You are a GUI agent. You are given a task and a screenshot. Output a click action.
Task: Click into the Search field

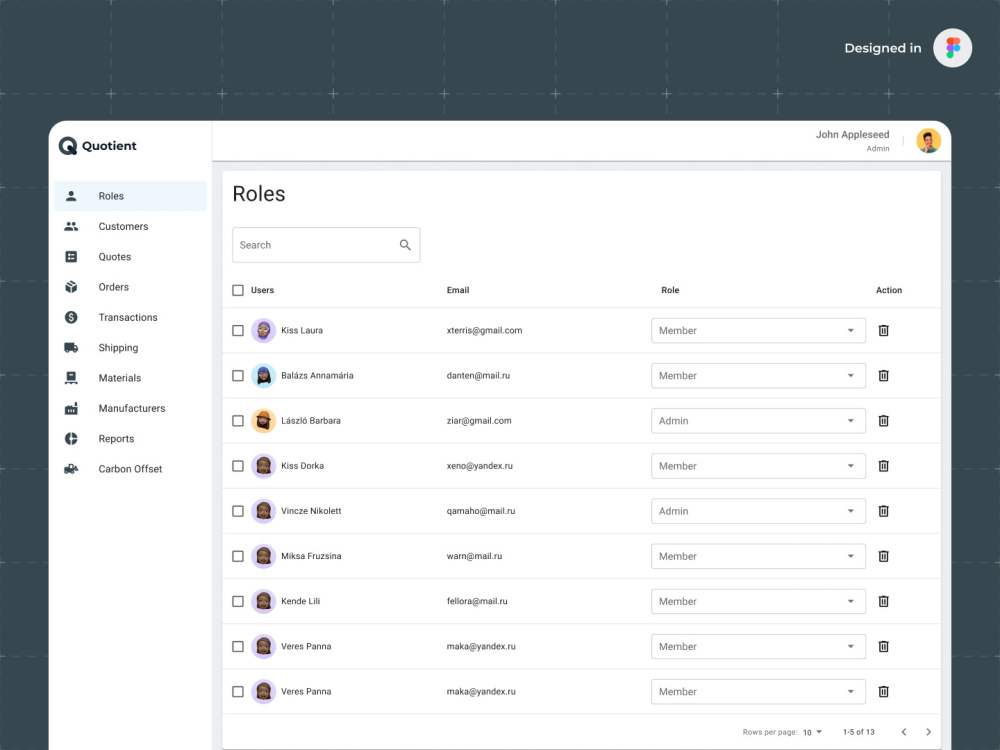click(326, 245)
